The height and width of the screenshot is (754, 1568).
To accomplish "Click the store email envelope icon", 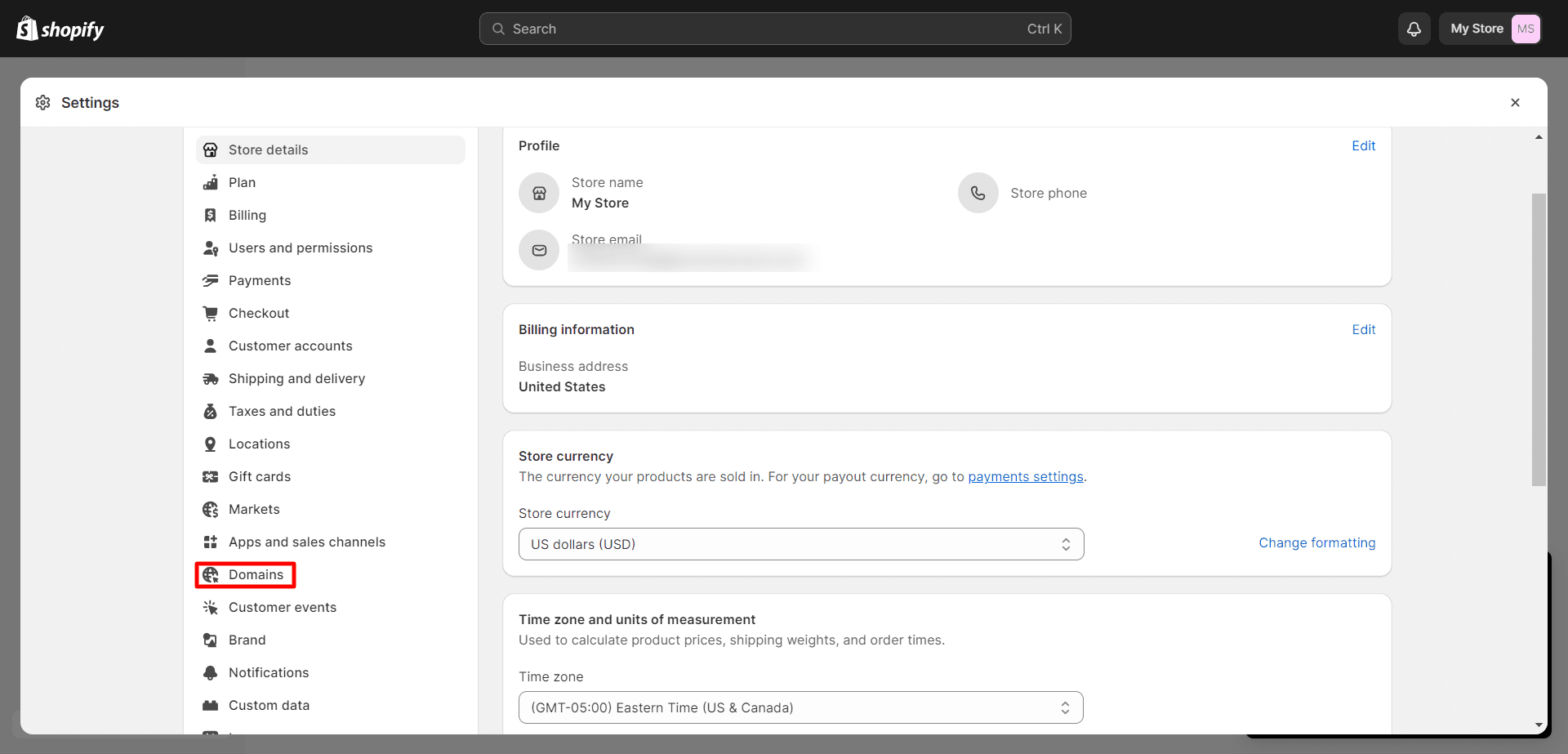I will click(x=538, y=250).
